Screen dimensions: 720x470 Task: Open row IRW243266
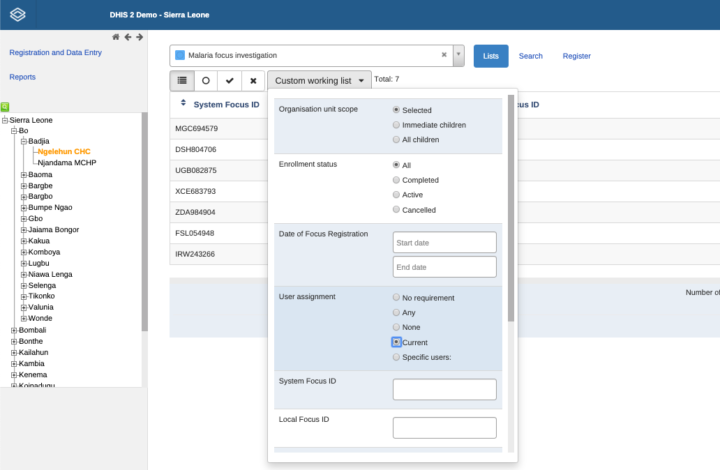point(195,254)
